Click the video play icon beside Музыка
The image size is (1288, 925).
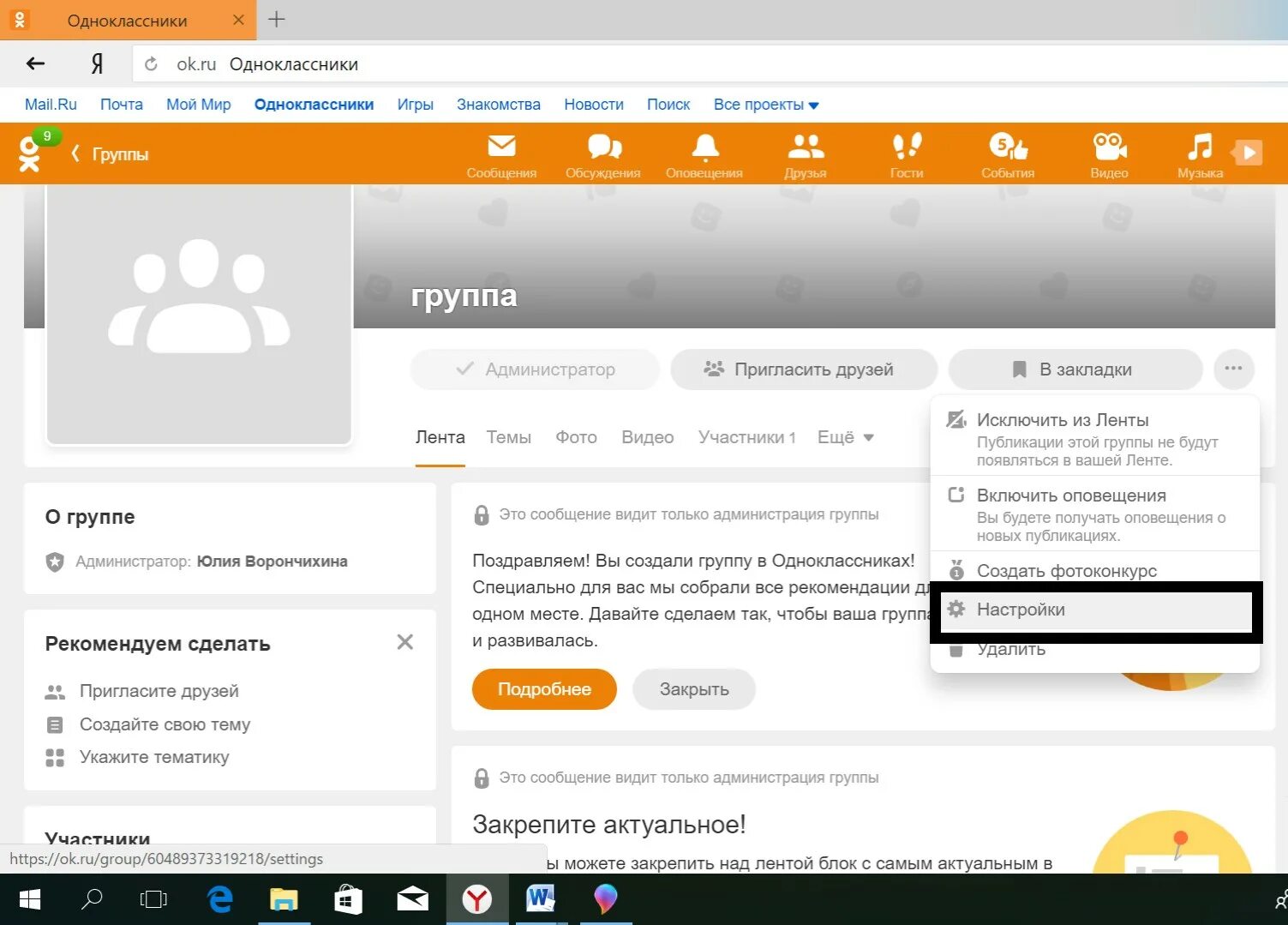[x=1248, y=153]
